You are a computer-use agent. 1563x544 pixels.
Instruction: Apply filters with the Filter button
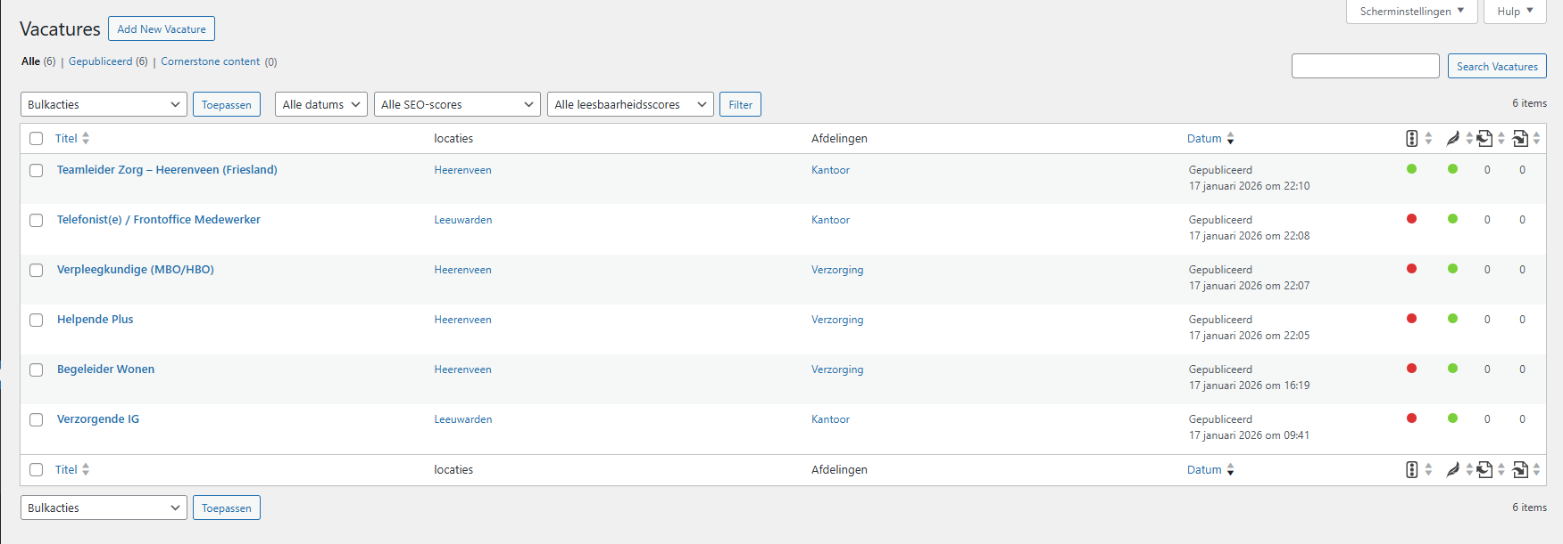(x=740, y=104)
